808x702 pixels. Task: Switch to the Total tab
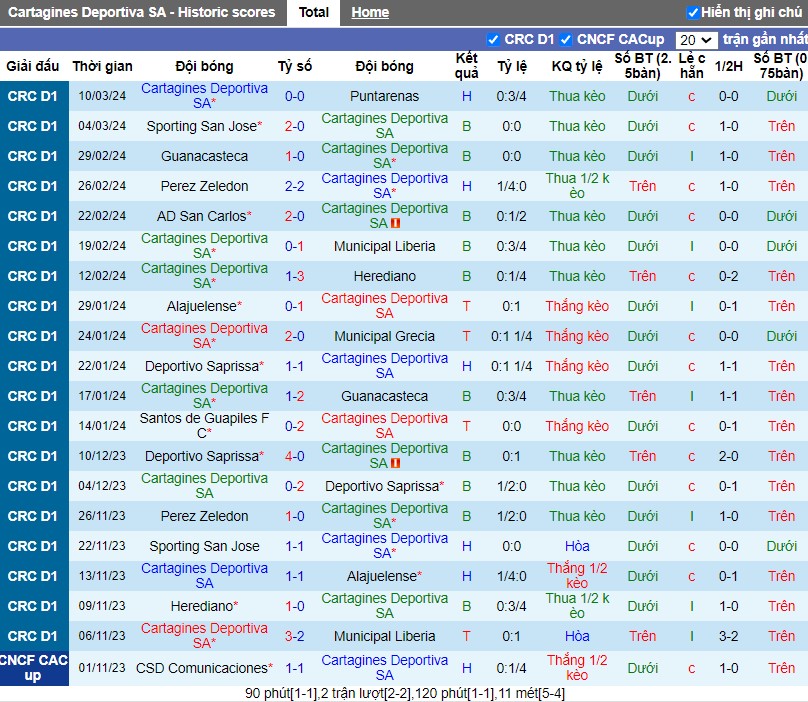(x=314, y=12)
